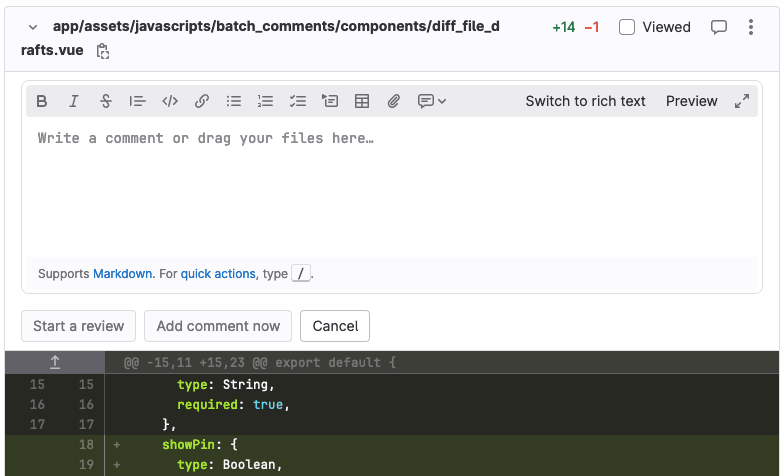The image size is (784, 476).
Task: Copy the file path icon
Action: point(102,51)
